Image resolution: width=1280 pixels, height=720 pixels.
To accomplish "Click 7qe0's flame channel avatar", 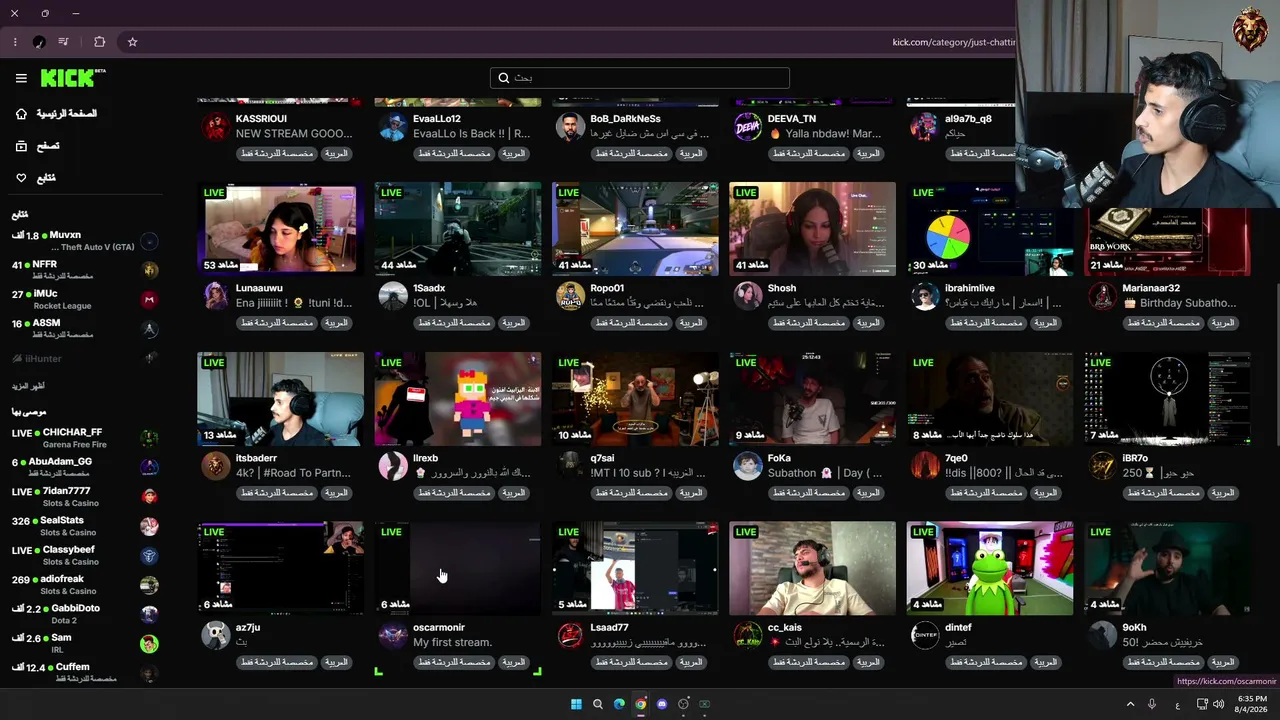I will (x=925, y=466).
